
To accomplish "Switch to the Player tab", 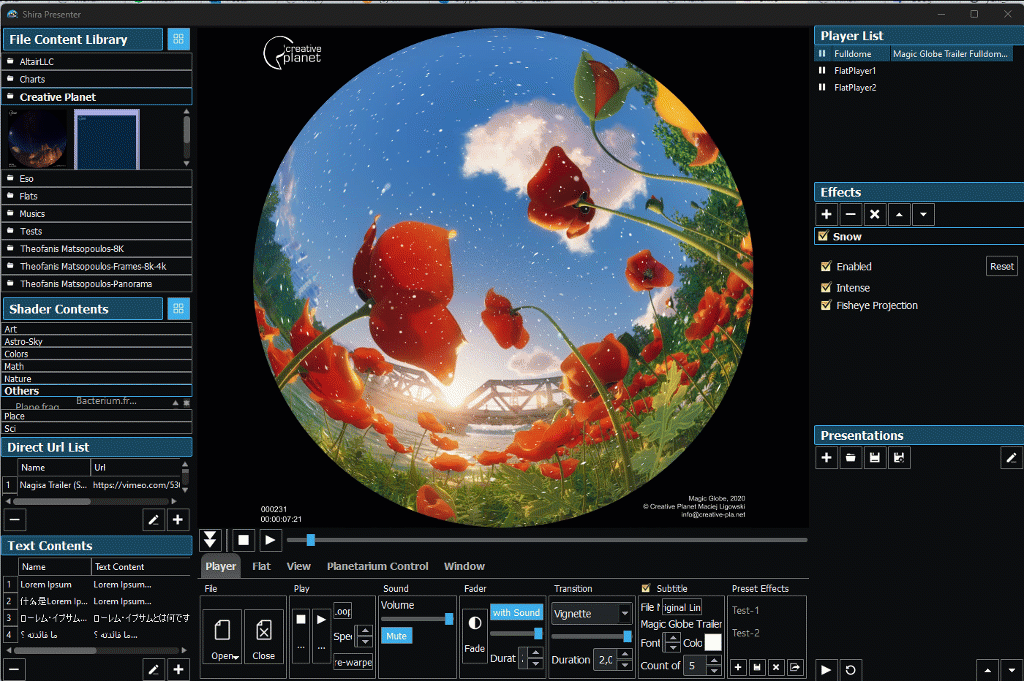I will [x=221, y=566].
